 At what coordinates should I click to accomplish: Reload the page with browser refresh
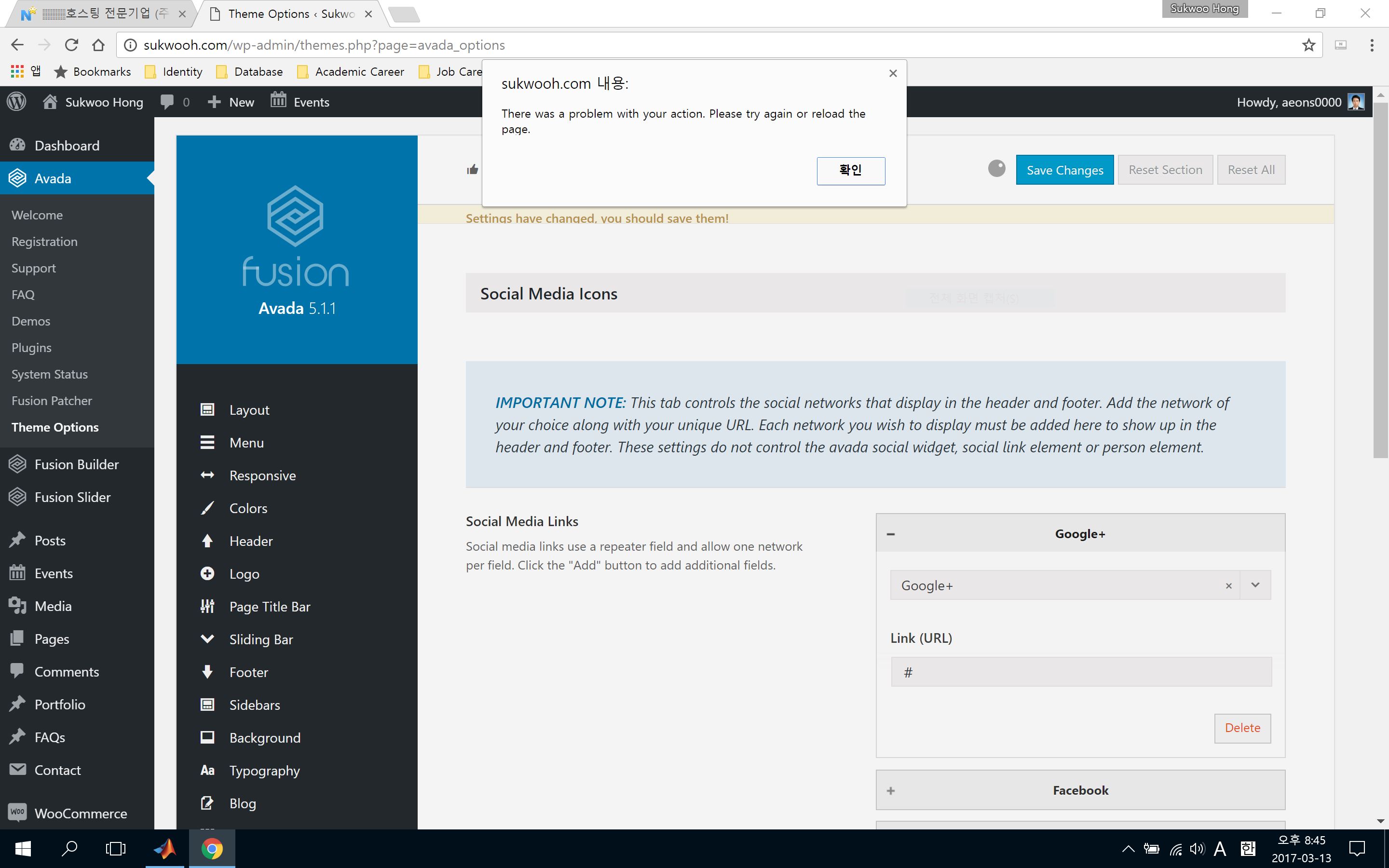[x=71, y=45]
